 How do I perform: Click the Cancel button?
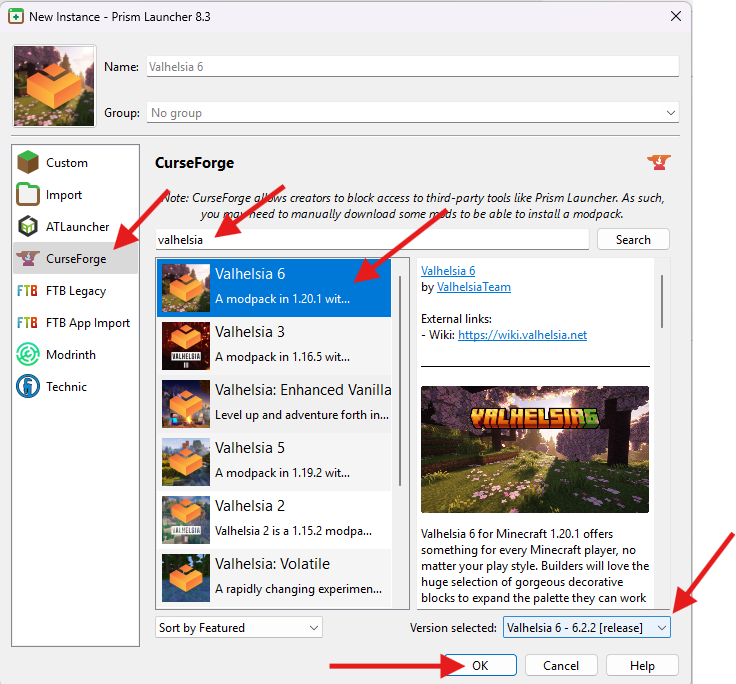(561, 665)
